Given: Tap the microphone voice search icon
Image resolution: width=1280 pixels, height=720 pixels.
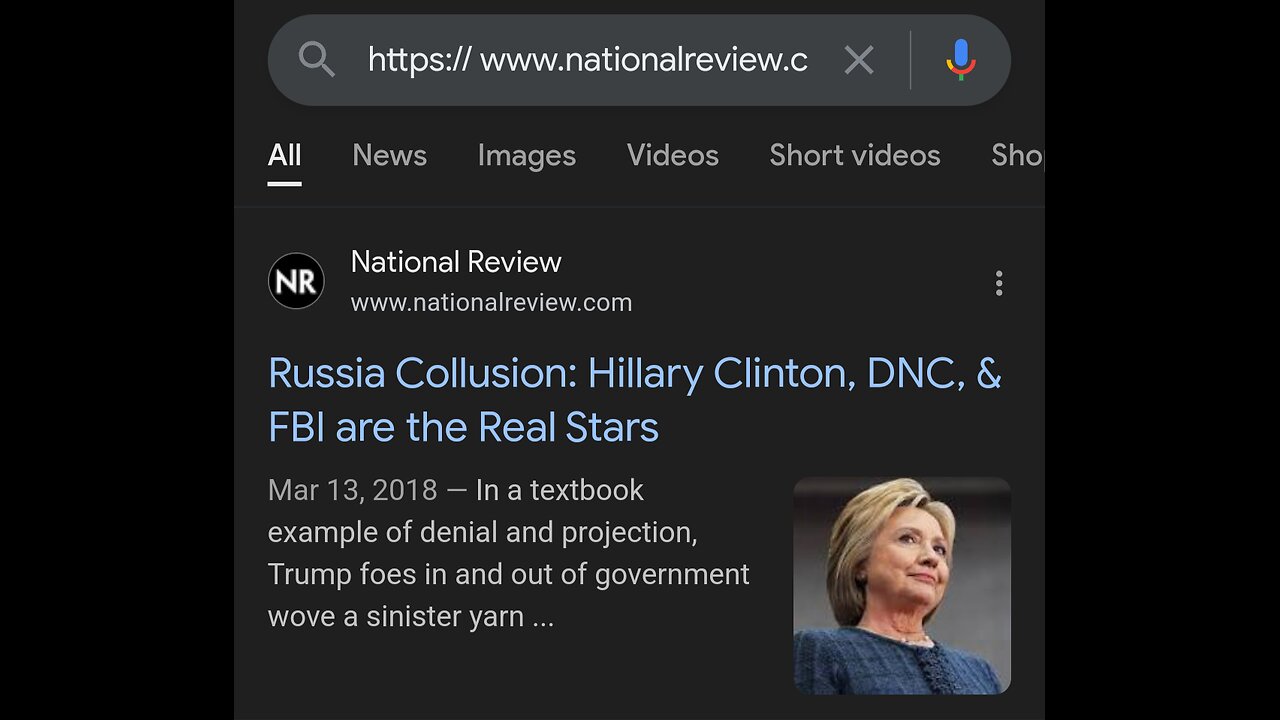Looking at the screenshot, I should (x=960, y=60).
